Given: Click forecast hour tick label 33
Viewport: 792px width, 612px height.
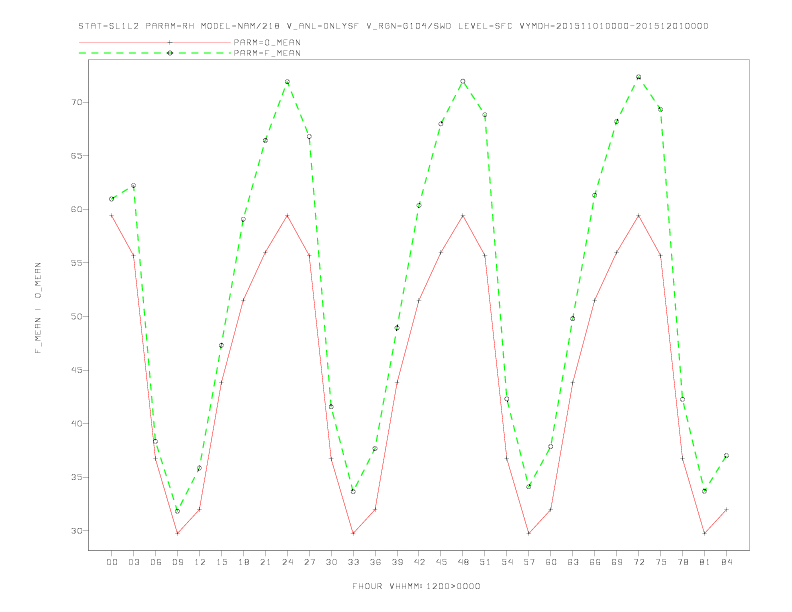Looking at the screenshot, I should (353, 562).
